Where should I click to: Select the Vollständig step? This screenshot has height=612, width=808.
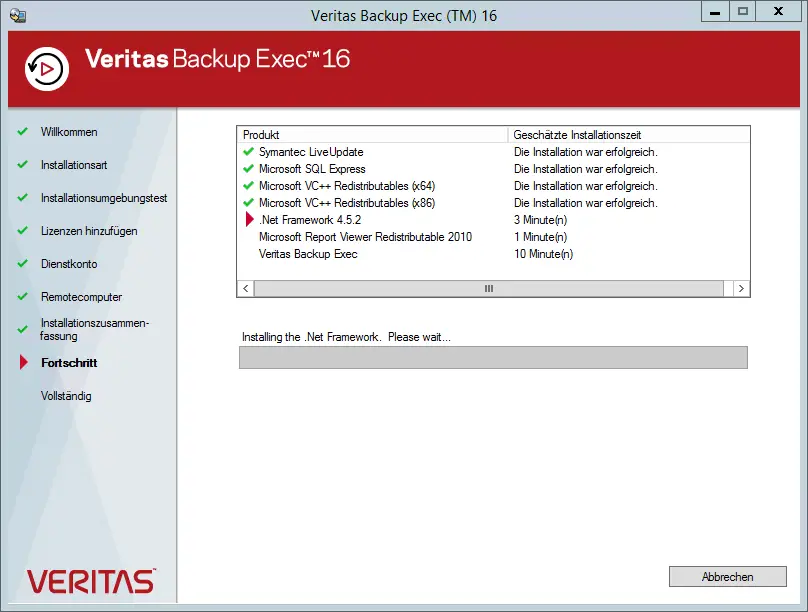click(x=66, y=396)
